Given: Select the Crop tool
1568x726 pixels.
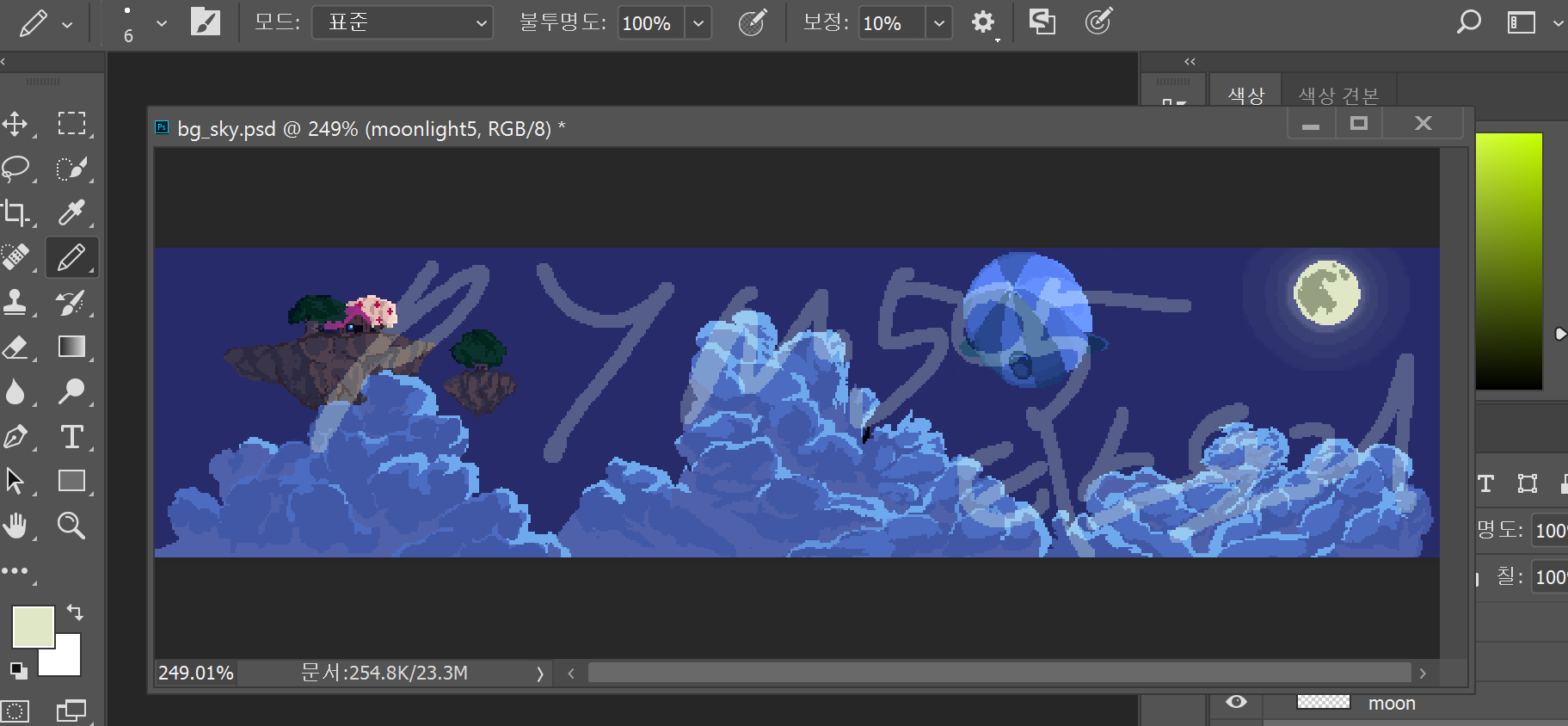Looking at the screenshot, I should 15,212.
